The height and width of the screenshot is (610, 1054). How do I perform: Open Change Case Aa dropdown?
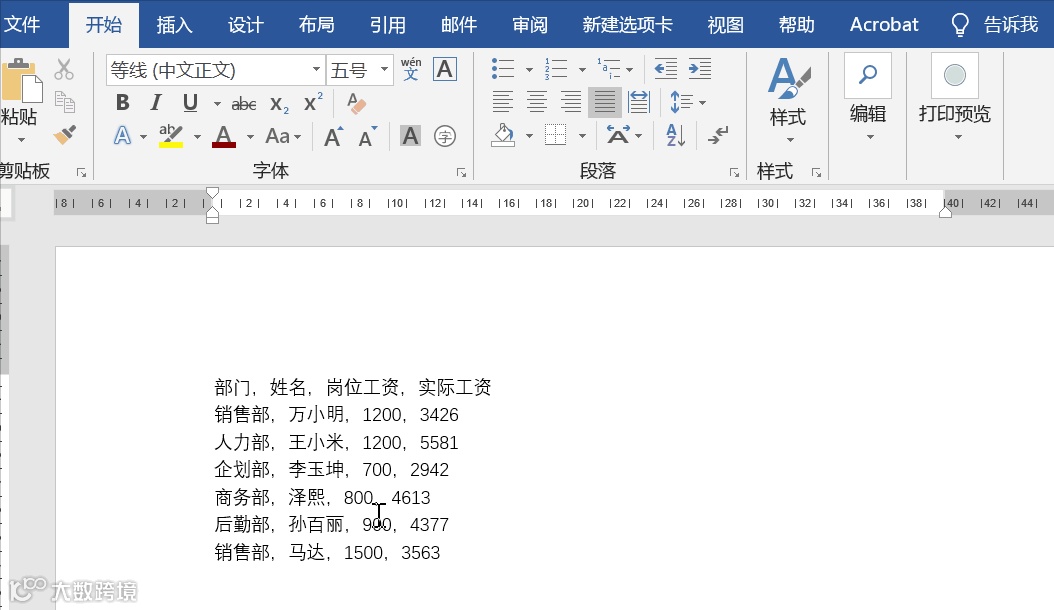point(282,137)
